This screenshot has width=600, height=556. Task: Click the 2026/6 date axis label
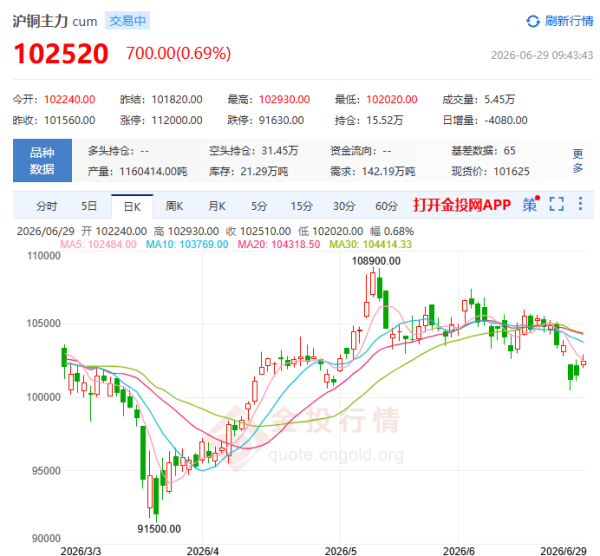pyautogui.click(x=458, y=551)
